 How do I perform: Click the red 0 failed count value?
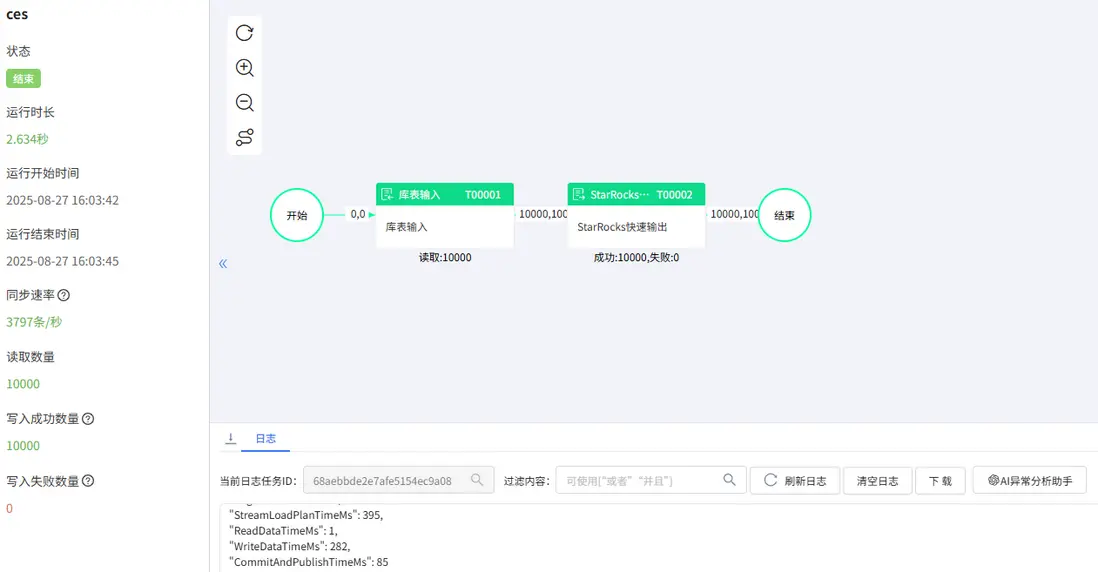[9, 508]
